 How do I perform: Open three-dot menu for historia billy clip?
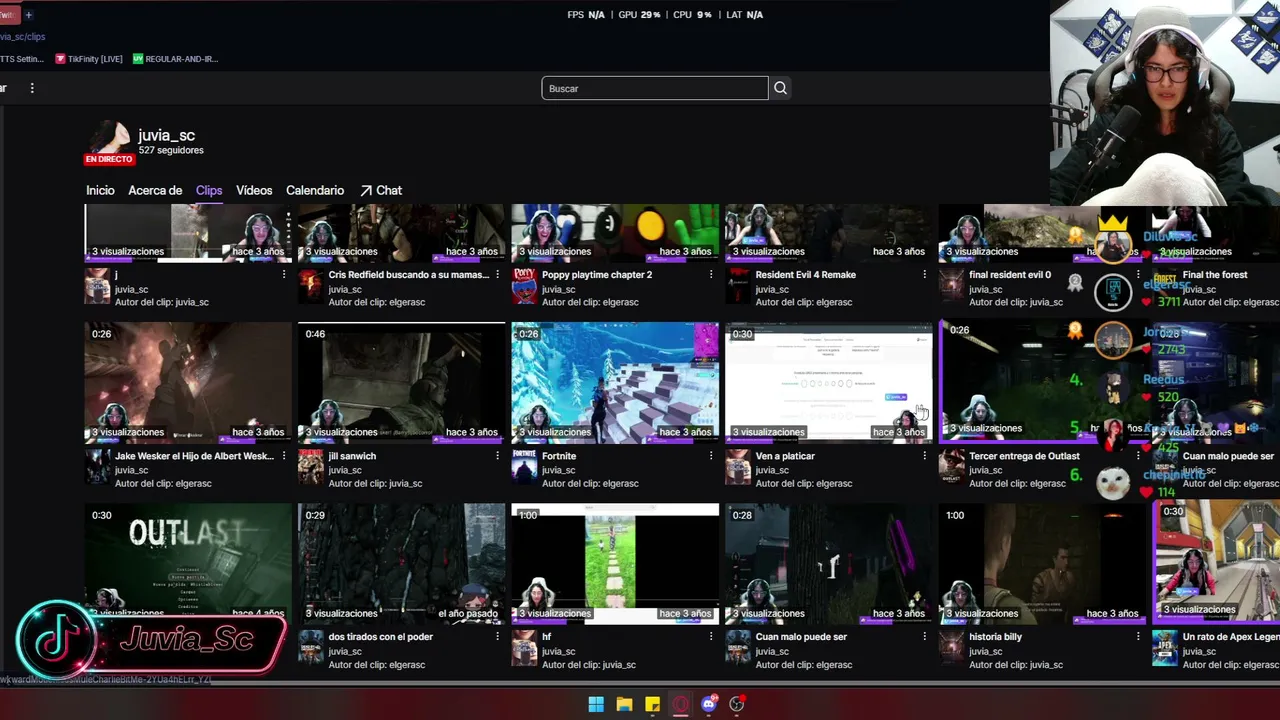tap(1138, 636)
